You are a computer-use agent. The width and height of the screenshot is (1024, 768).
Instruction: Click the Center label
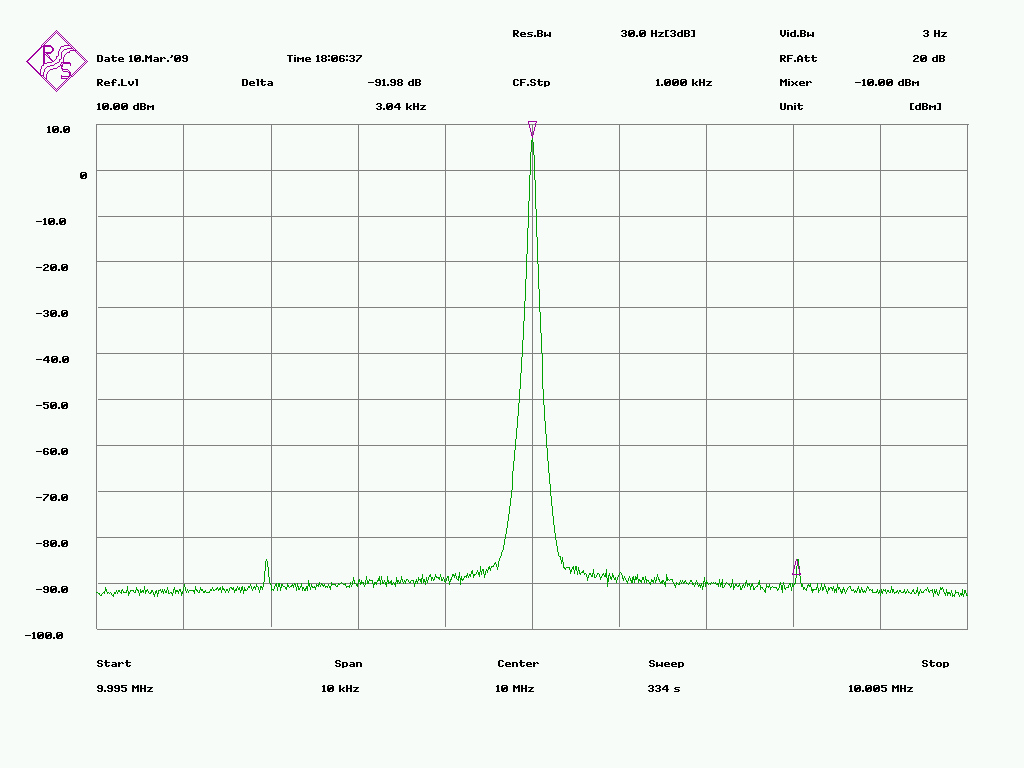pos(518,664)
